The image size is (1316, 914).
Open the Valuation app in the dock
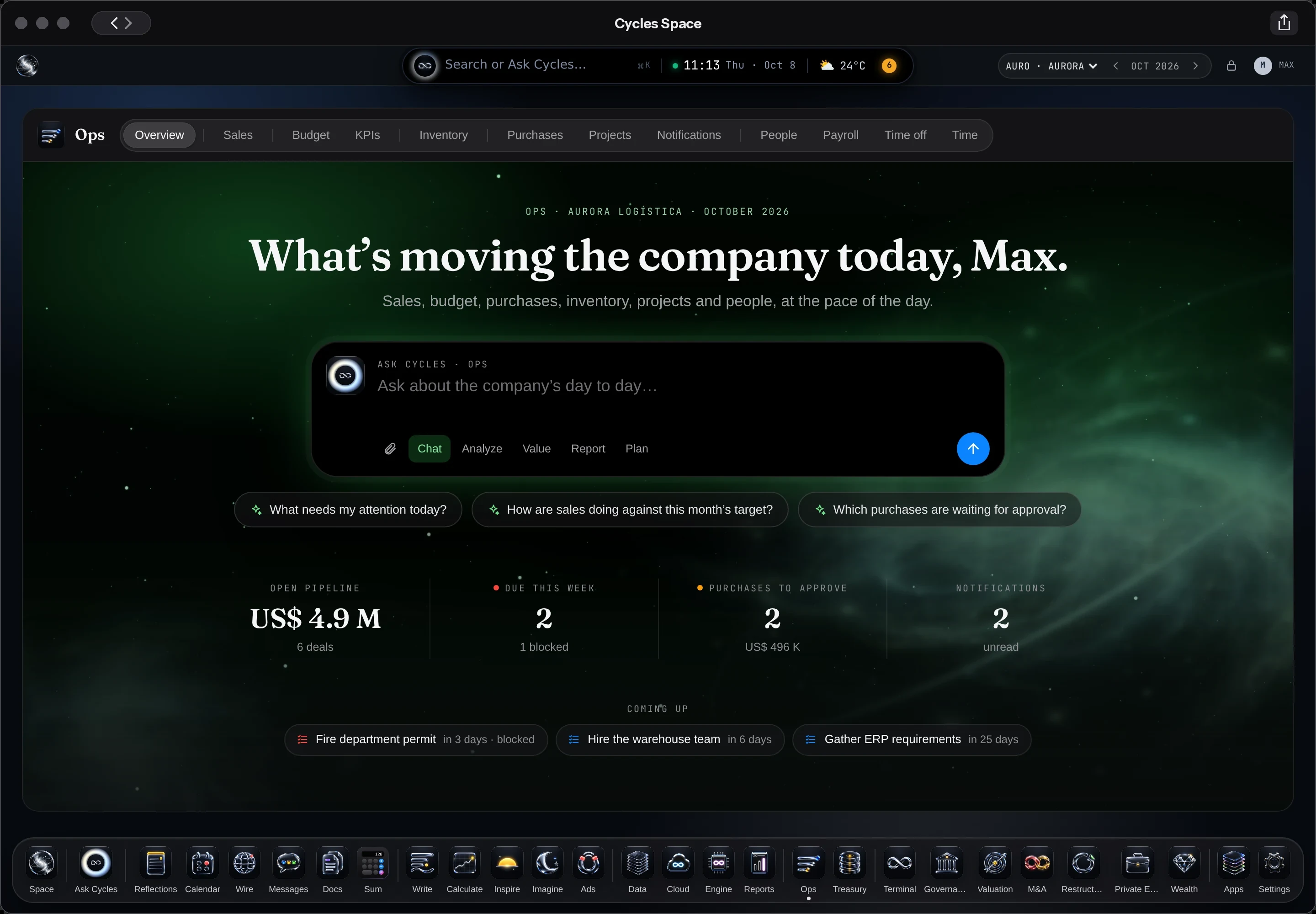(995, 862)
